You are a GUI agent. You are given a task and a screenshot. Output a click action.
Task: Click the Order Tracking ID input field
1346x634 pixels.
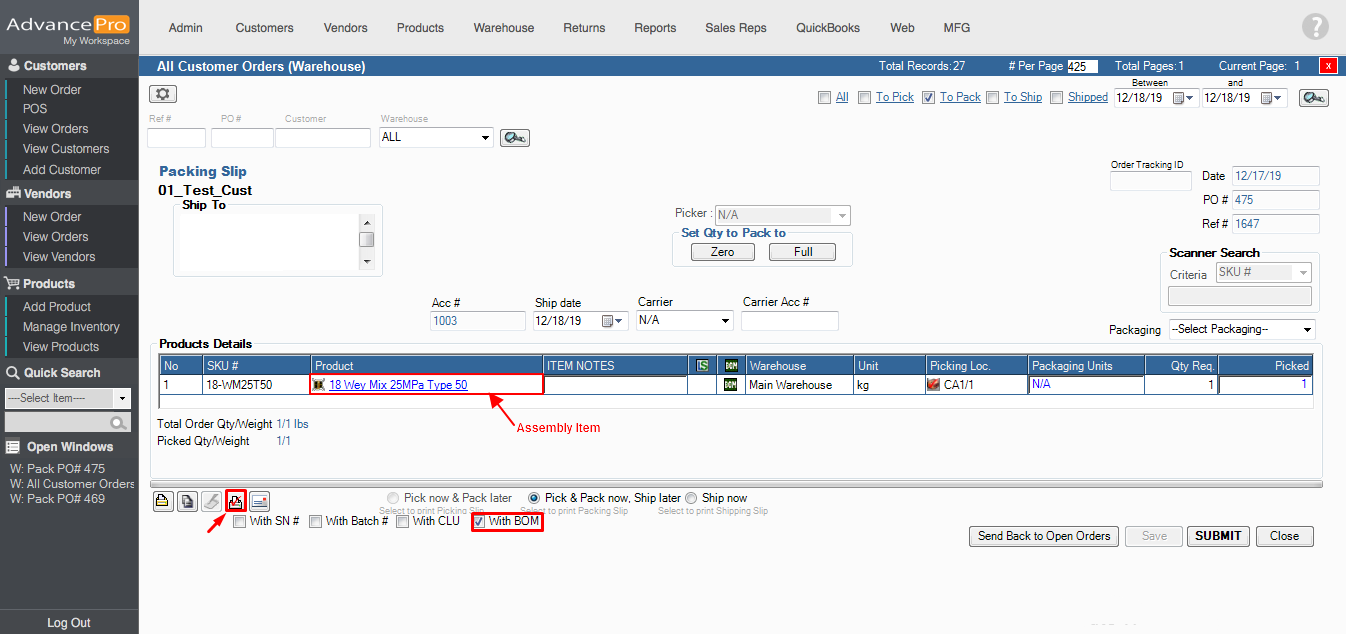[x=1150, y=181]
